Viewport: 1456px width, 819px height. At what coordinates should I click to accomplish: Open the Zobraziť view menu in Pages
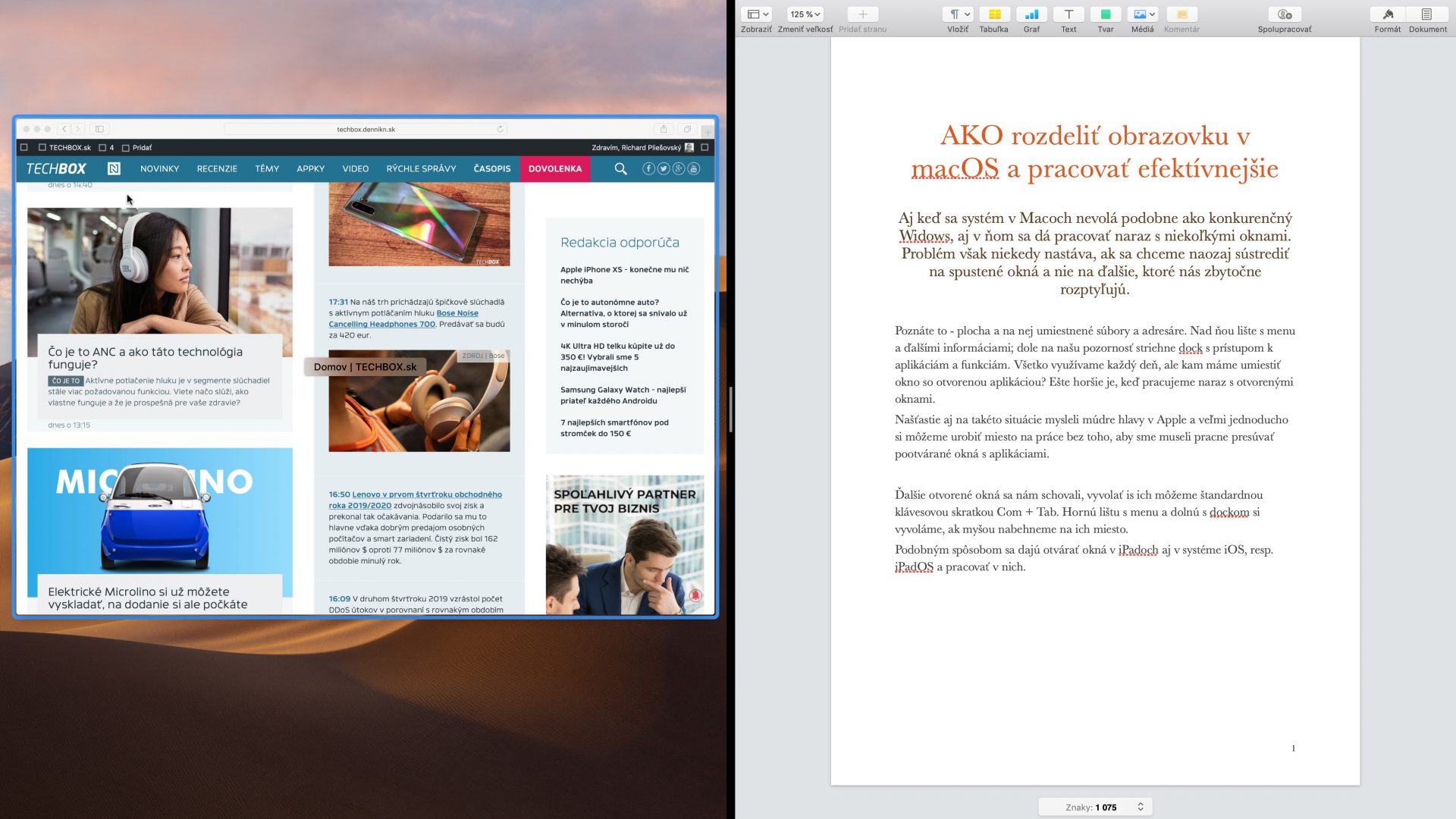(x=755, y=14)
